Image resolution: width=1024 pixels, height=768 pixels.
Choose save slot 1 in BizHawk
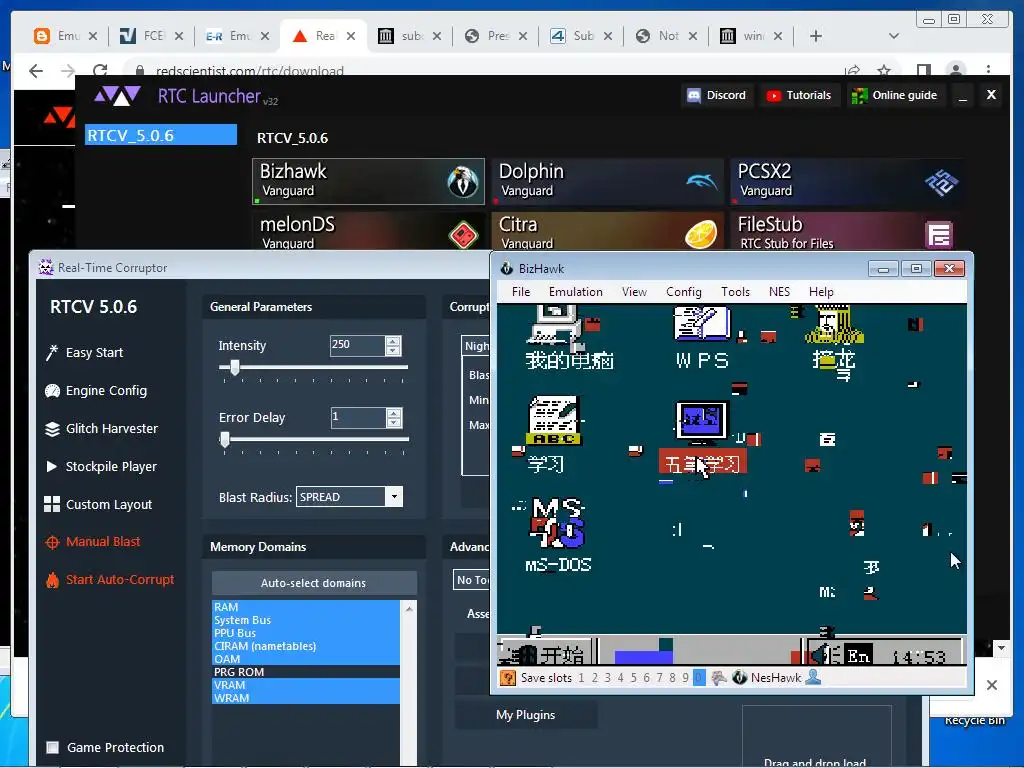581,678
